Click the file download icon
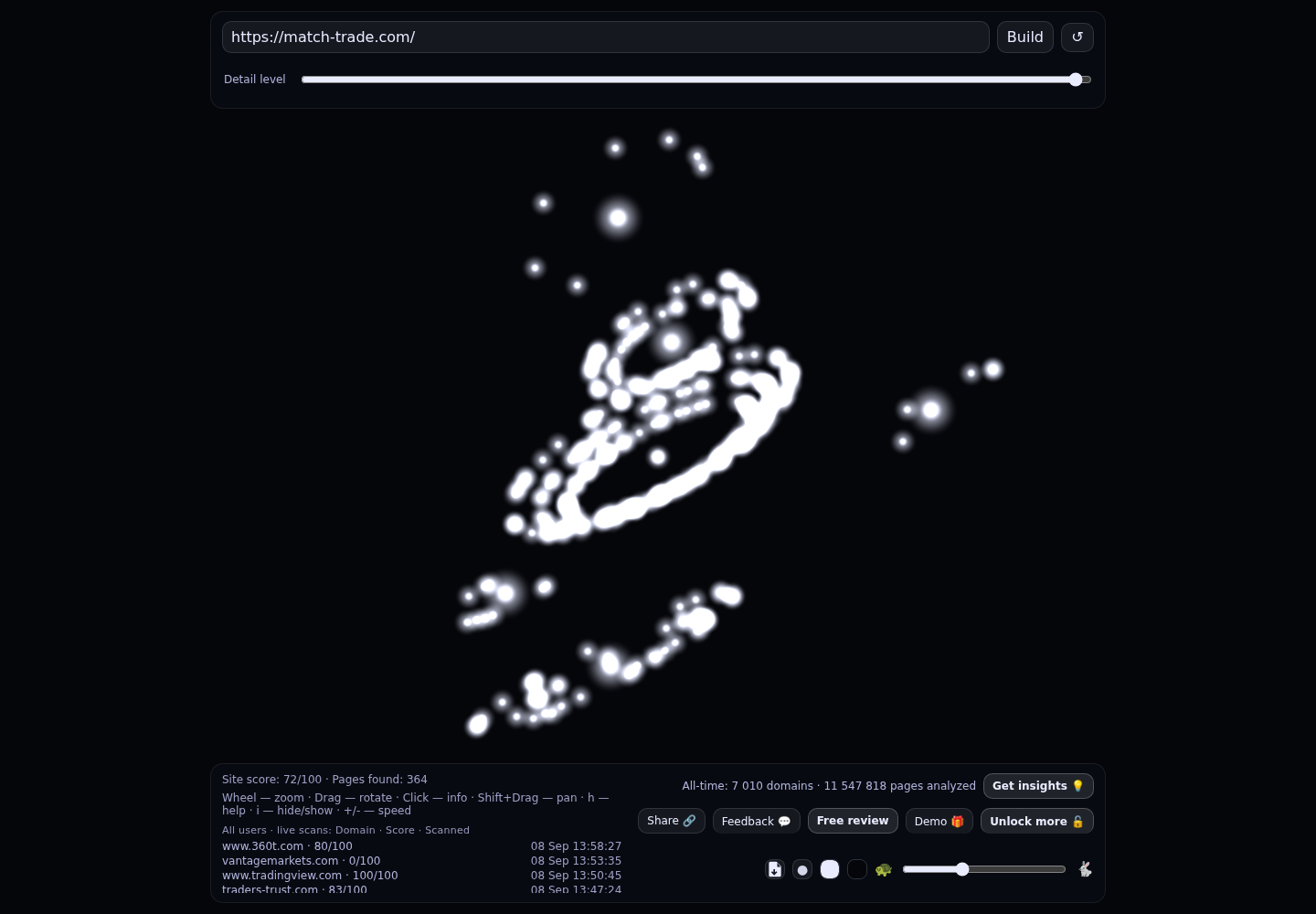This screenshot has height=914, width=1316. [x=775, y=869]
